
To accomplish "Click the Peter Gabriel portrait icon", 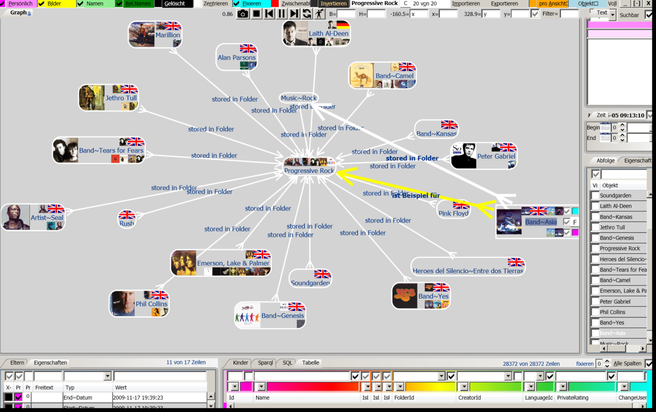I will (x=464, y=156).
